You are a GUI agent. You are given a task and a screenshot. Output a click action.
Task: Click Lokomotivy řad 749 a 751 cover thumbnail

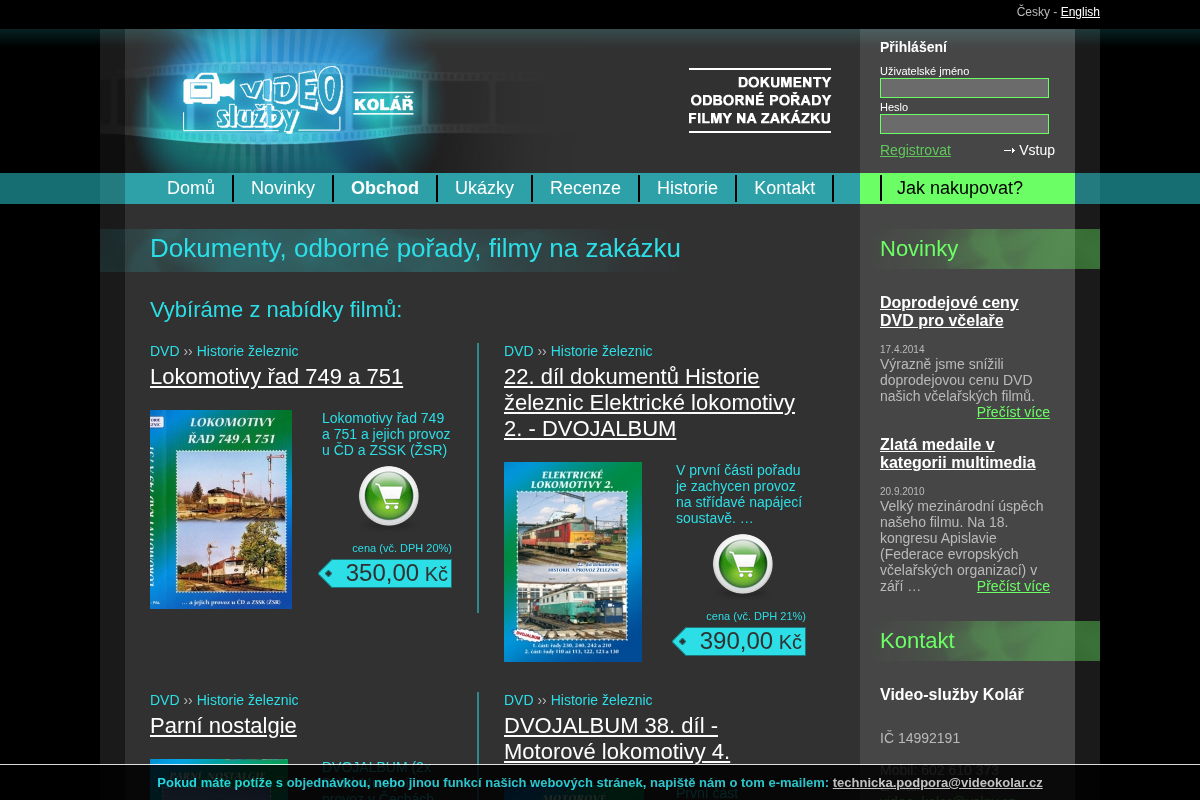point(221,509)
